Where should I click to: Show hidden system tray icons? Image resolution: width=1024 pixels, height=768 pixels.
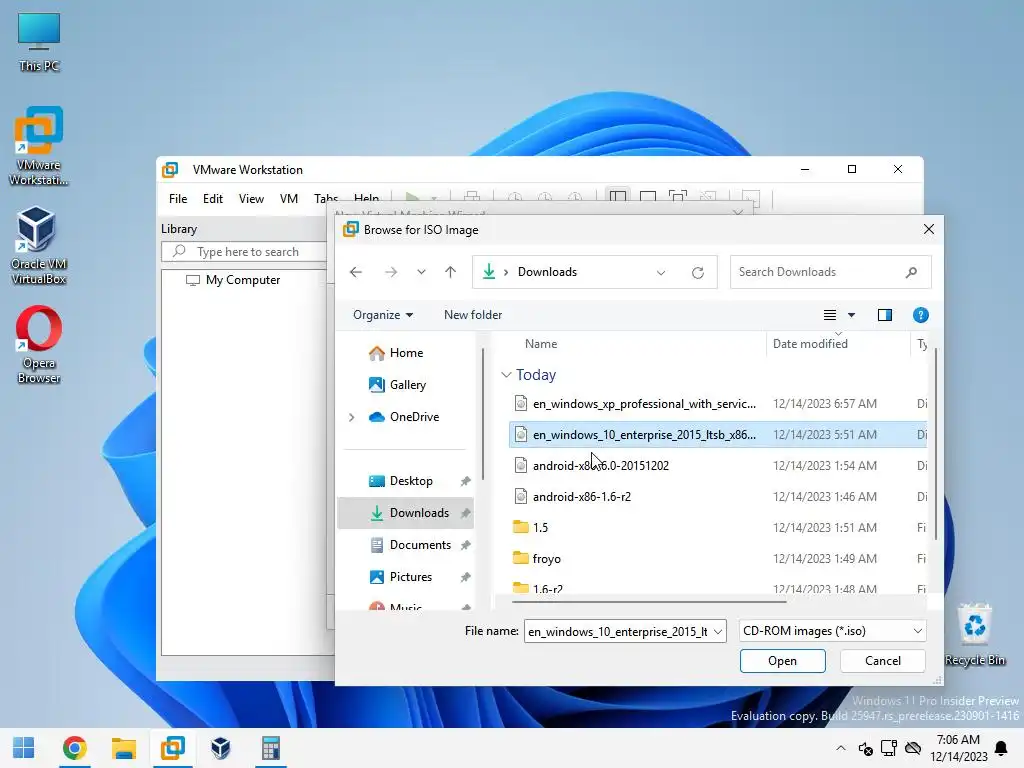[840, 748]
